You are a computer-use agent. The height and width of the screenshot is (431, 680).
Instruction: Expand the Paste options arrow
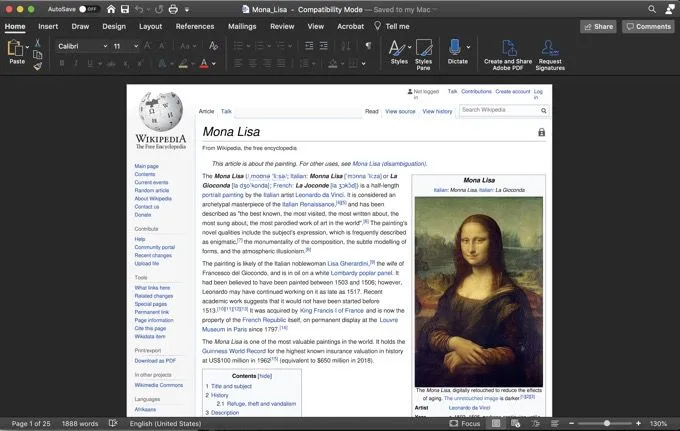coord(27,47)
